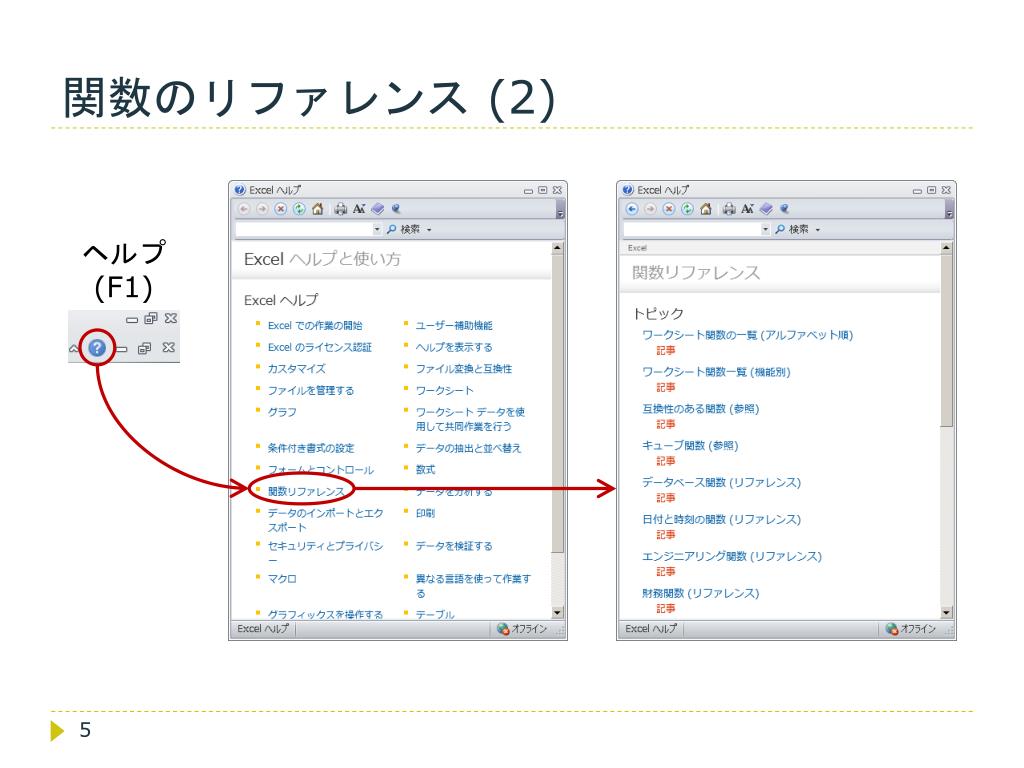Click Stop icon in right Excel Help window
Viewport: 1024px width, 768px height.
pos(668,209)
